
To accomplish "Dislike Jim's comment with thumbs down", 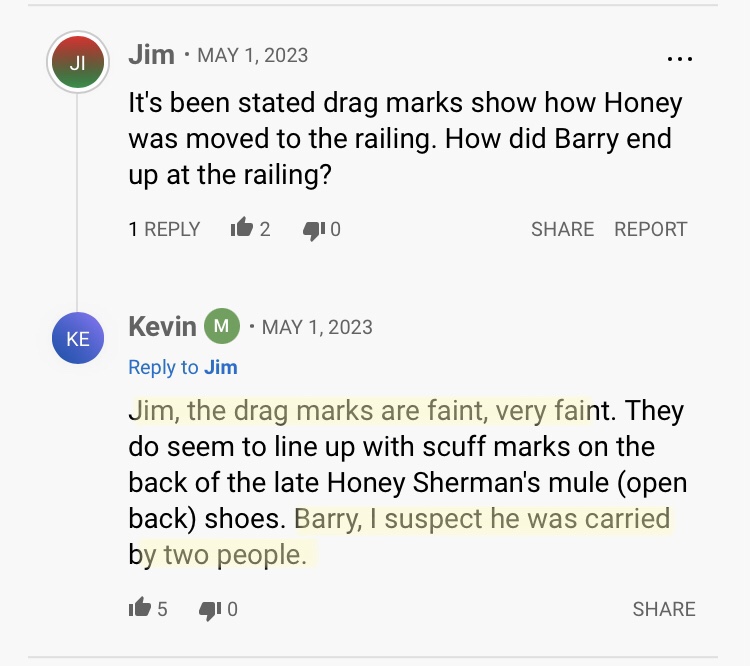I will [313, 229].
